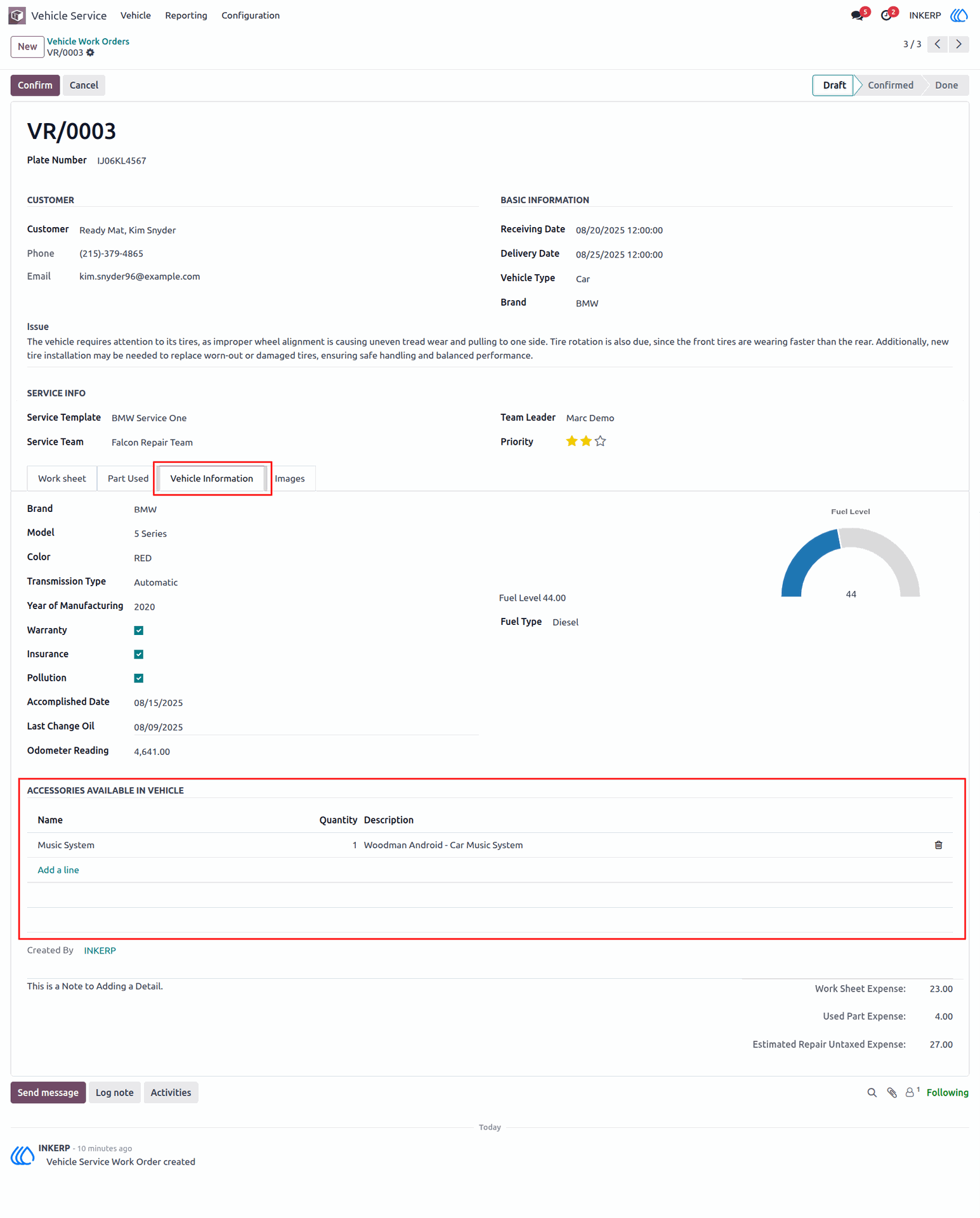Image resolution: width=980 pixels, height=1218 pixels.
Task: Open the gear actions menu beside VR/0003
Action: 91,53
